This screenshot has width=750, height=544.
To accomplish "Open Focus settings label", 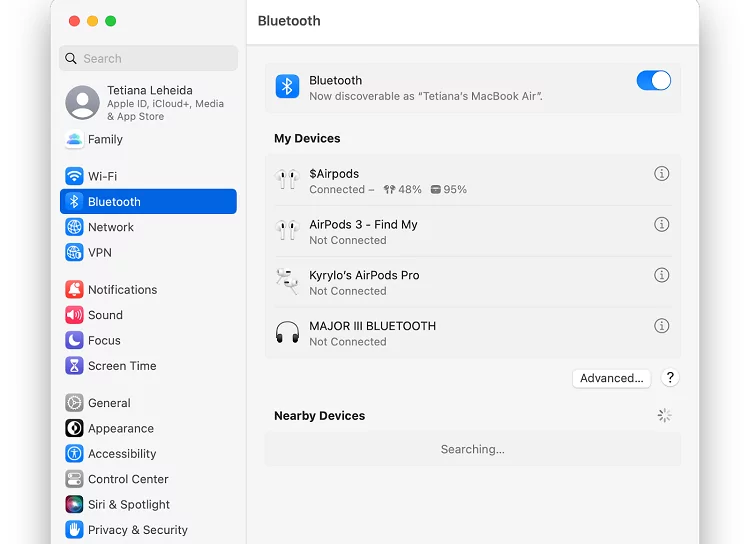I will 104,340.
